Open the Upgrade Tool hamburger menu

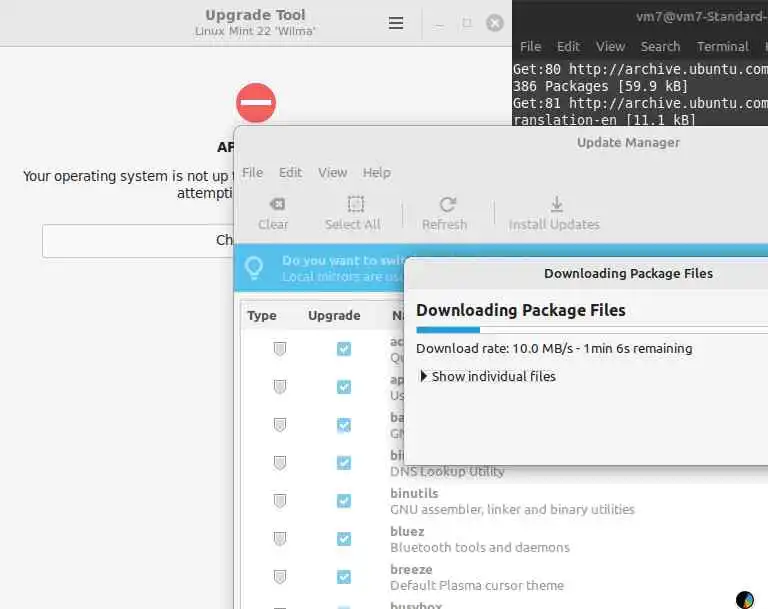point(396,23)
